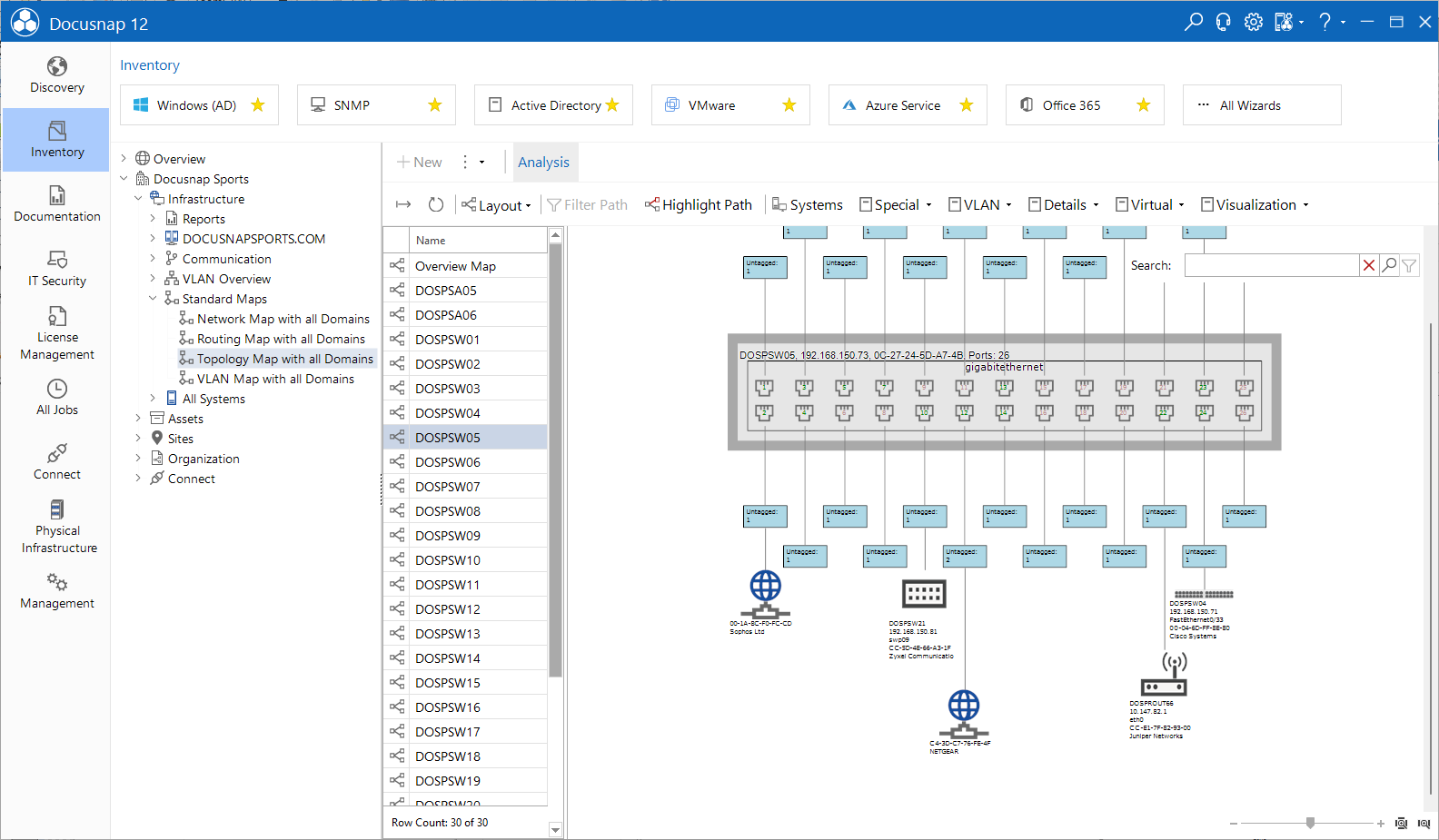1439x840 pixels.
Task: Switch to the Analysis tab
Action: tap(543, 163)
